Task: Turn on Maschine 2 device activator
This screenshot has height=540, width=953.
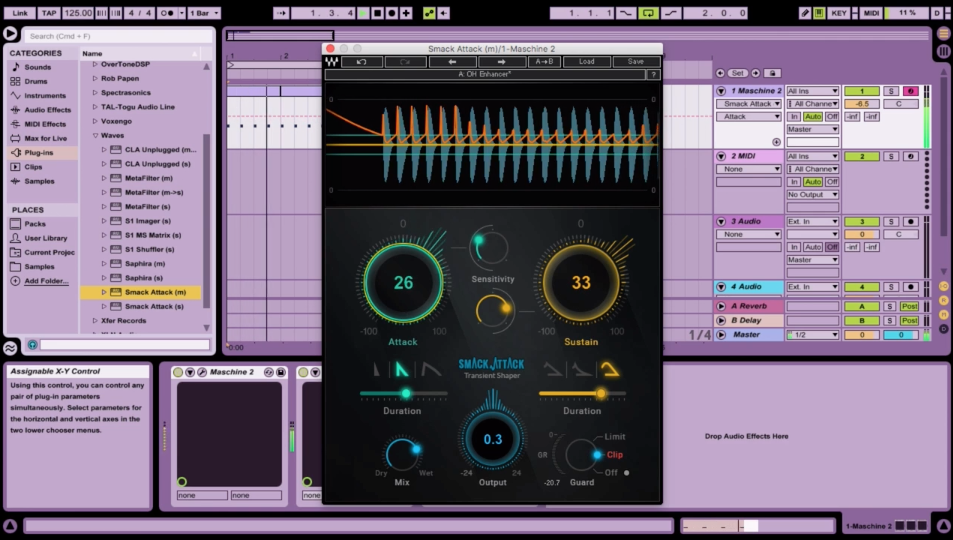Action: (177, 372)
